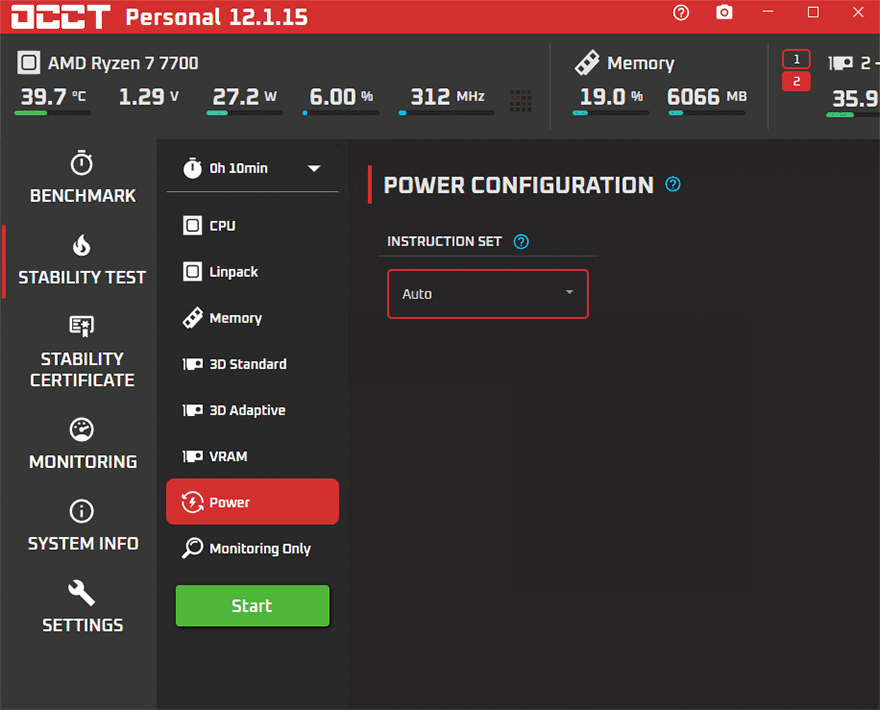Click the CPU voltage 1.29 V reading
Viewport: 880px width, 710px height.
pos(149,97)
